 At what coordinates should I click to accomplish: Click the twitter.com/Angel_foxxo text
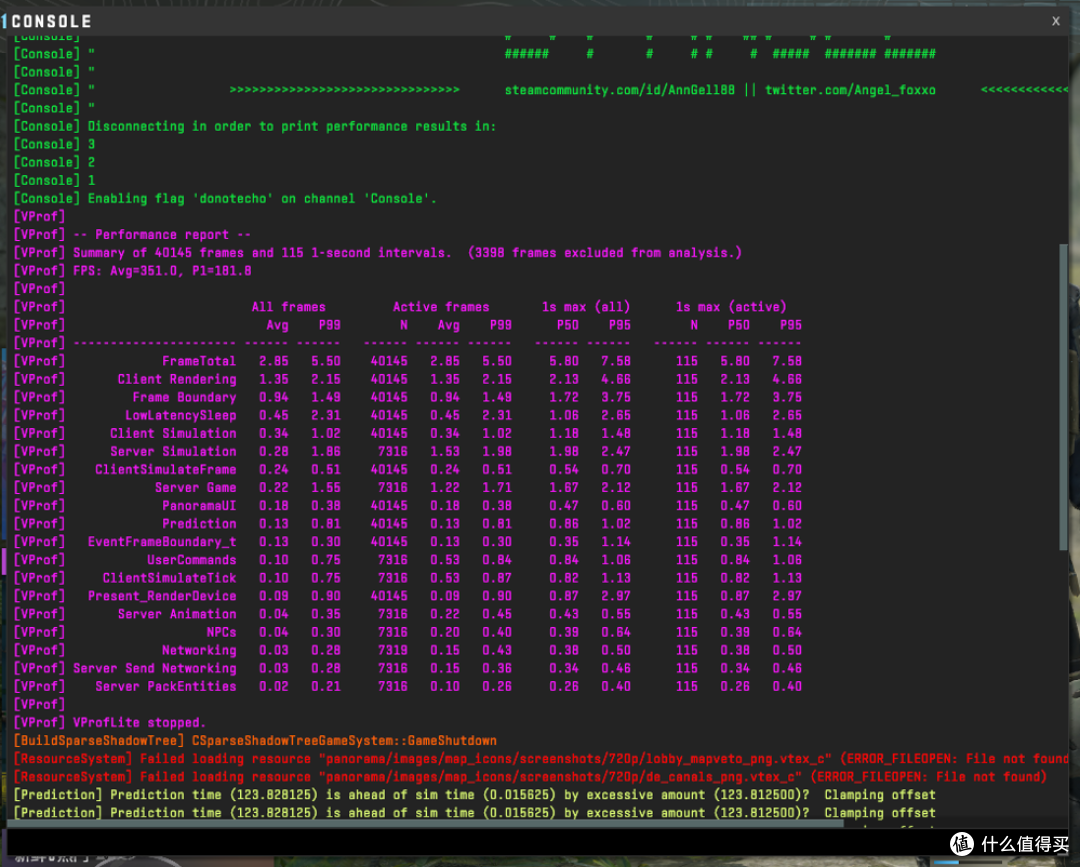[x=850, y=90]
